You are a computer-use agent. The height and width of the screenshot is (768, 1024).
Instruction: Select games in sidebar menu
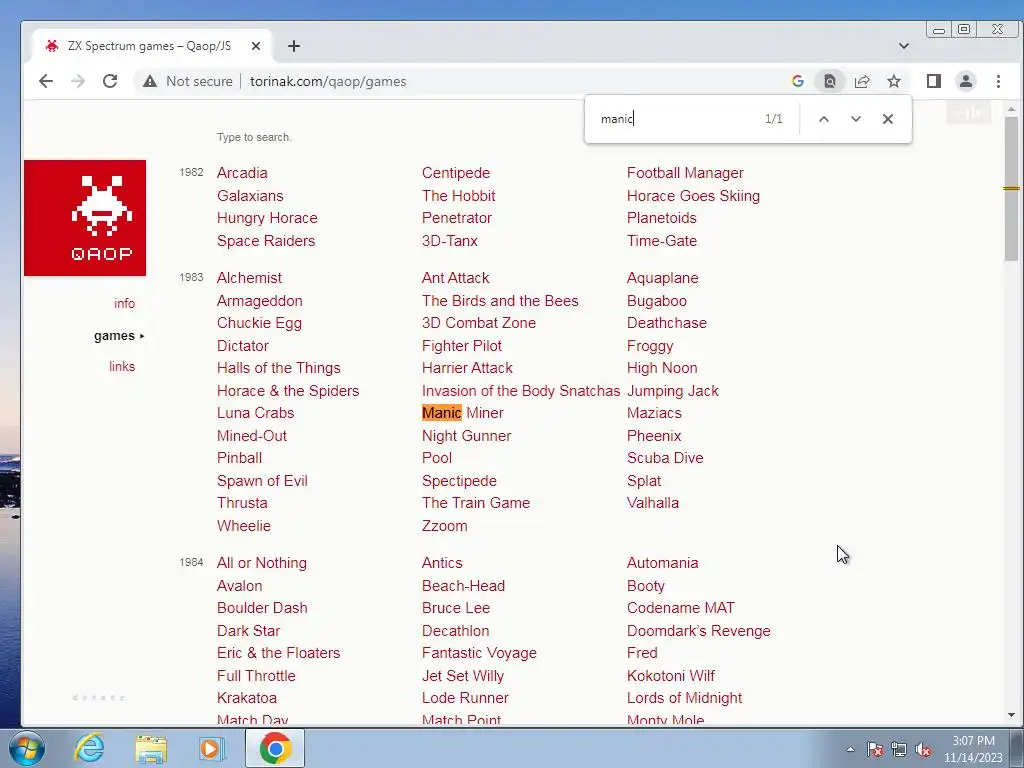click(x=114, y=336)
